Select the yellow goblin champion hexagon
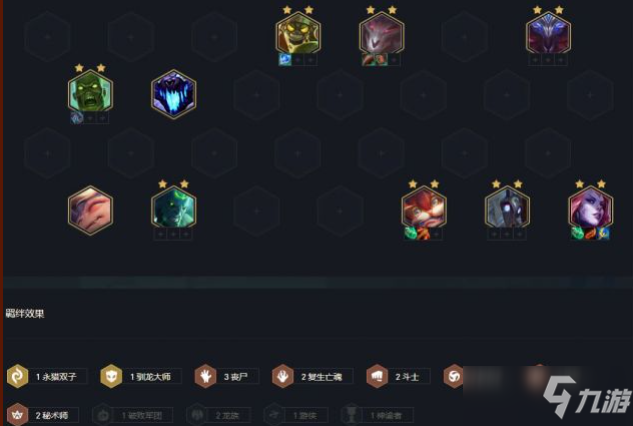Image resolution: width=633 pixels, height=426 pixels. pyautogui.click(x=298, y=33)
